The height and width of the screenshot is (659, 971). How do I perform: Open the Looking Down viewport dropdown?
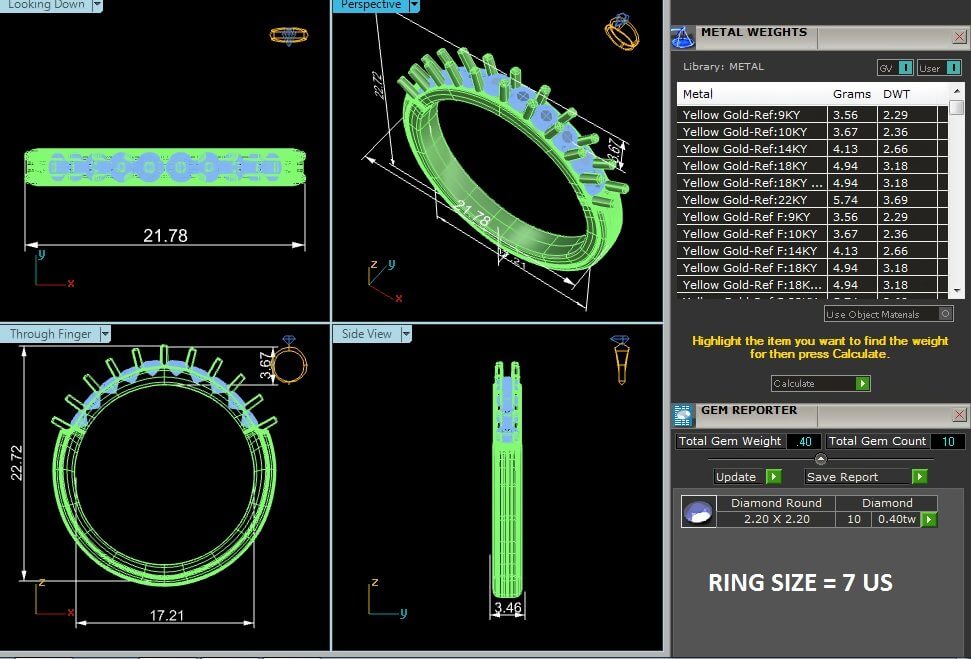(x=97, y=5)
